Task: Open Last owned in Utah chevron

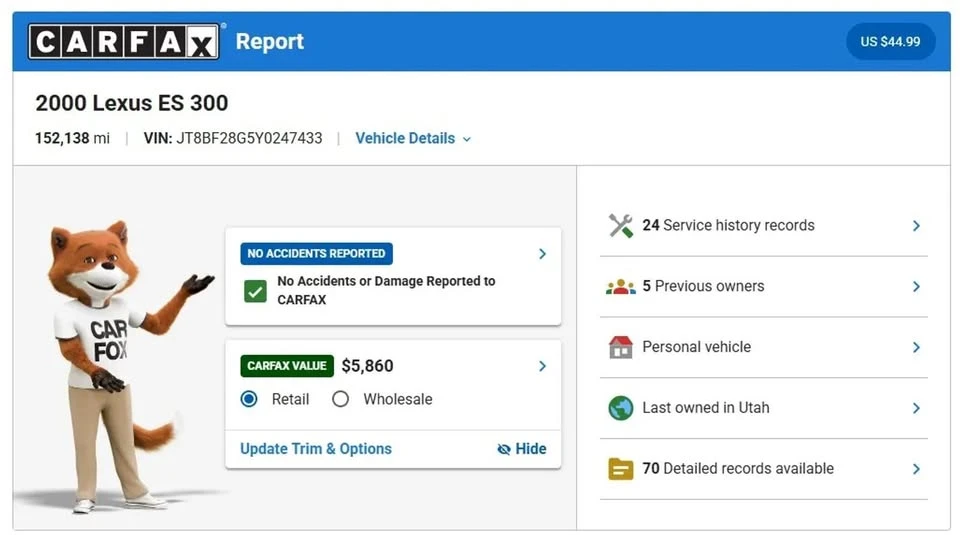Action: [916, 408]
